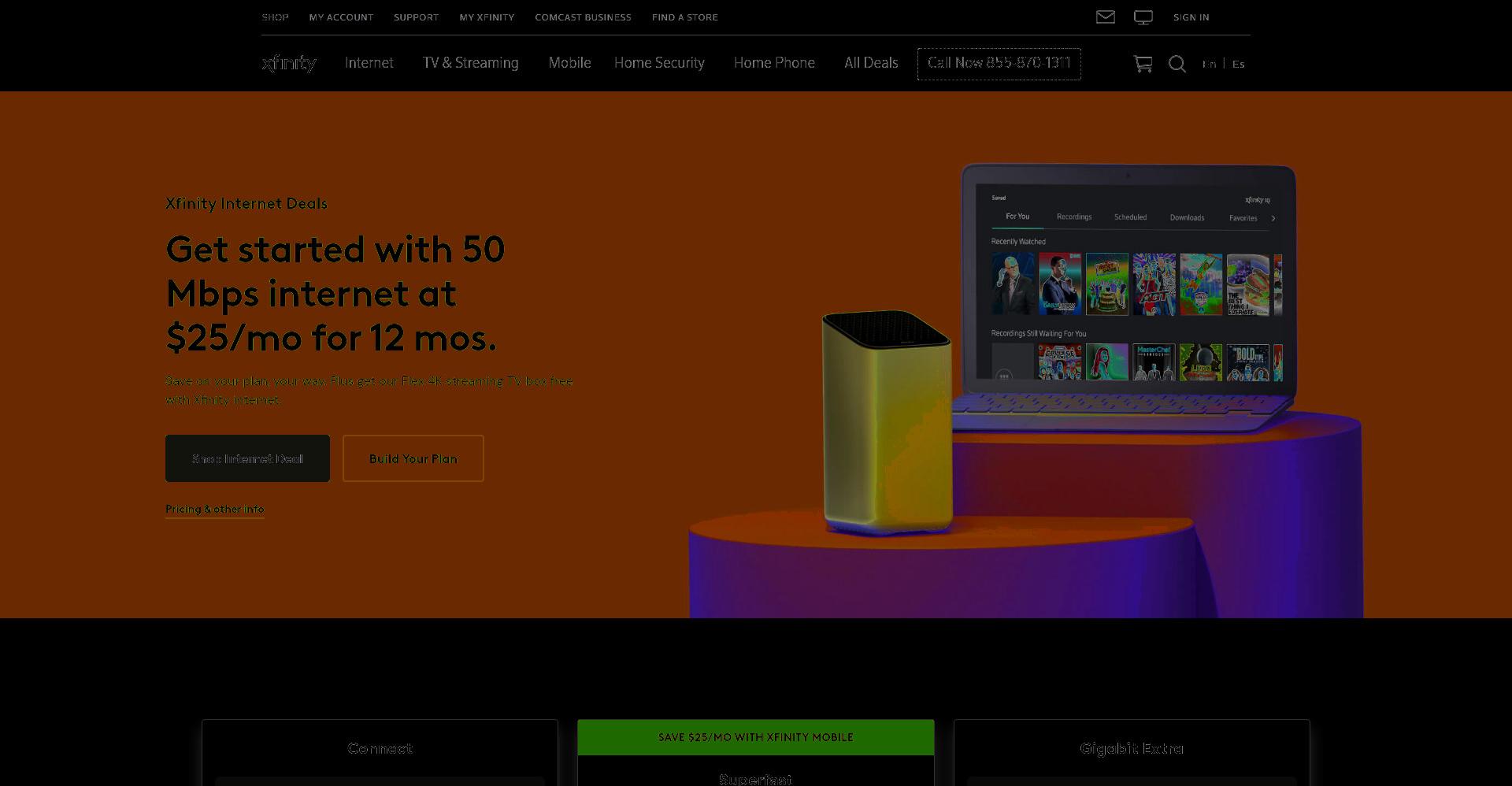1512x786 pixels.
Task: Select the Scheduled tab on laptop
Action: click(1130, 217)
